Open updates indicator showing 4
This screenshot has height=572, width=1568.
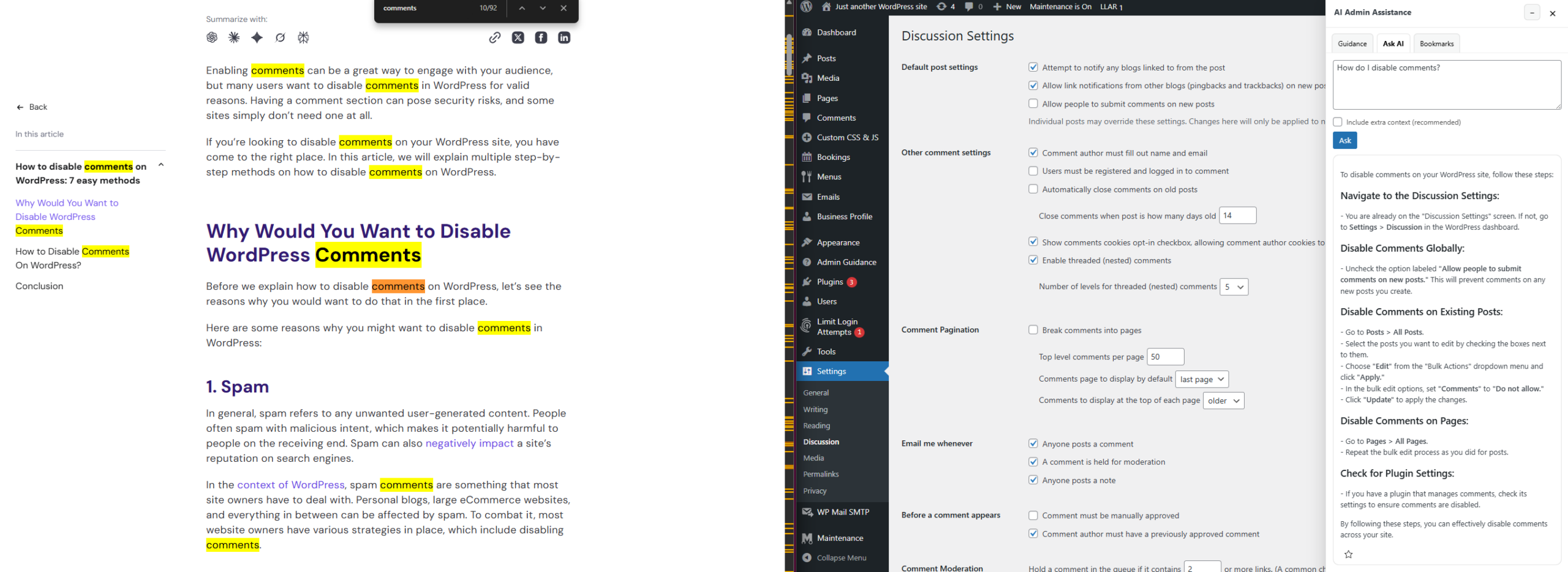(x=946, y=7)
